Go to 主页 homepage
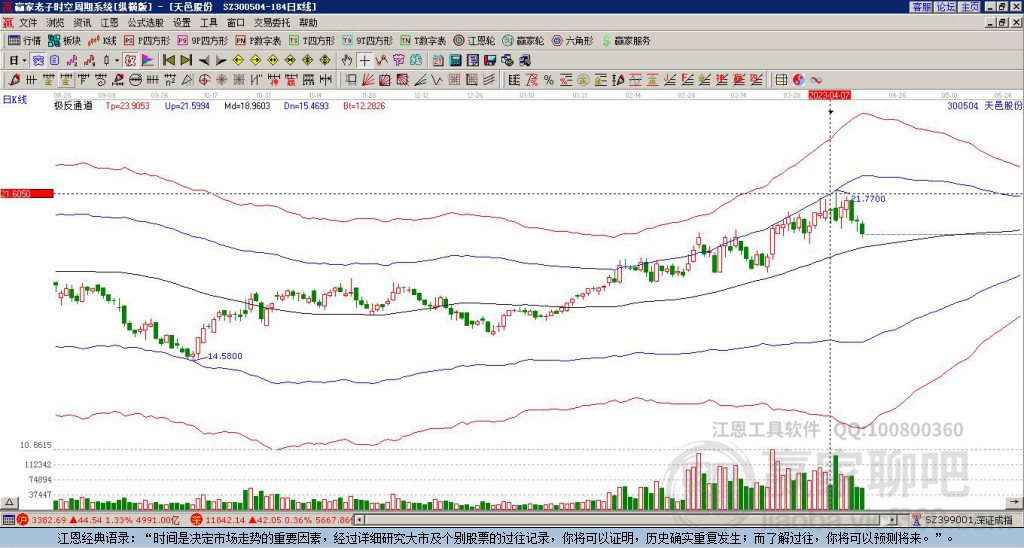This screenshot has width=1024, height=548. click(x=970, y=7)
